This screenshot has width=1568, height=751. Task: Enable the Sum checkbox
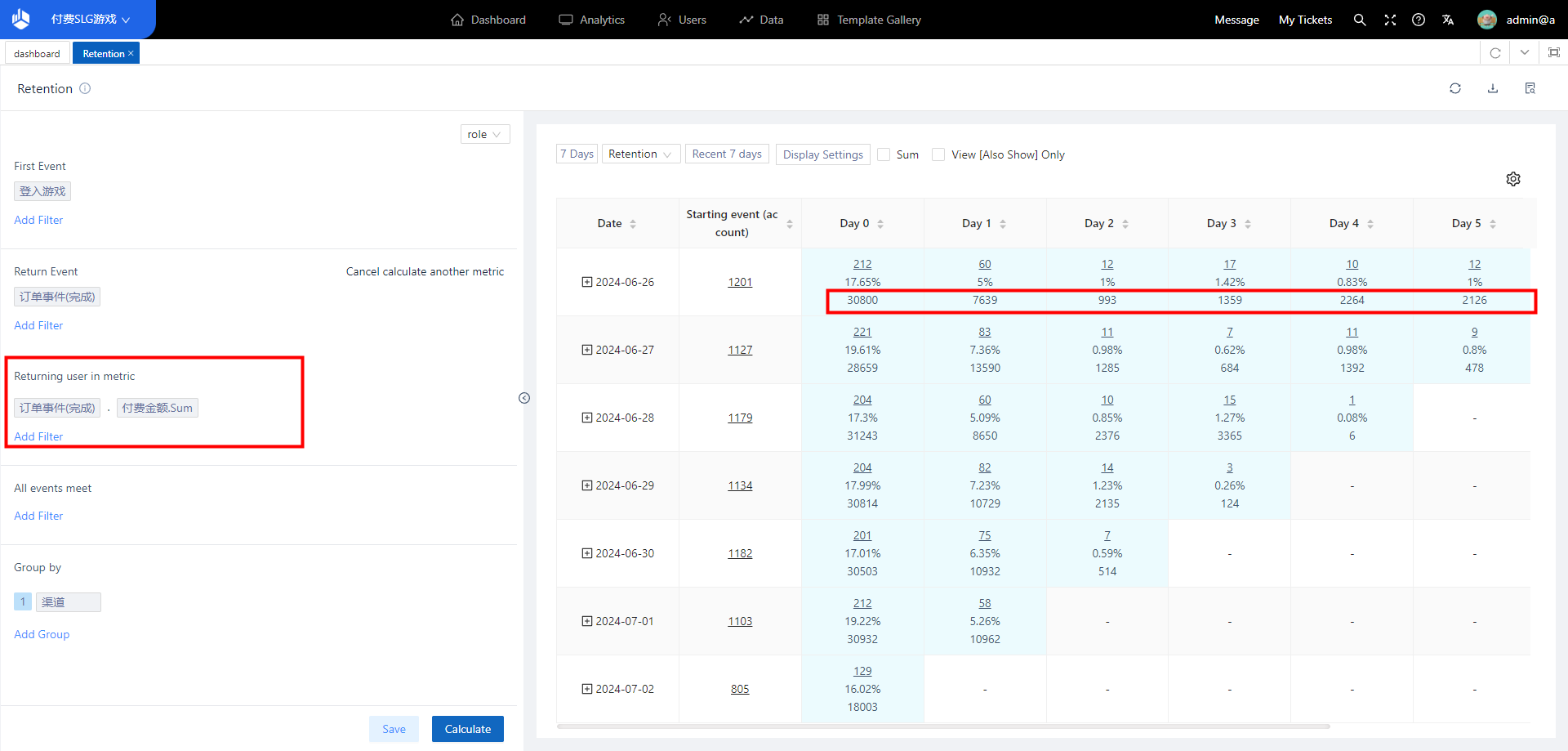click(884, 154)
